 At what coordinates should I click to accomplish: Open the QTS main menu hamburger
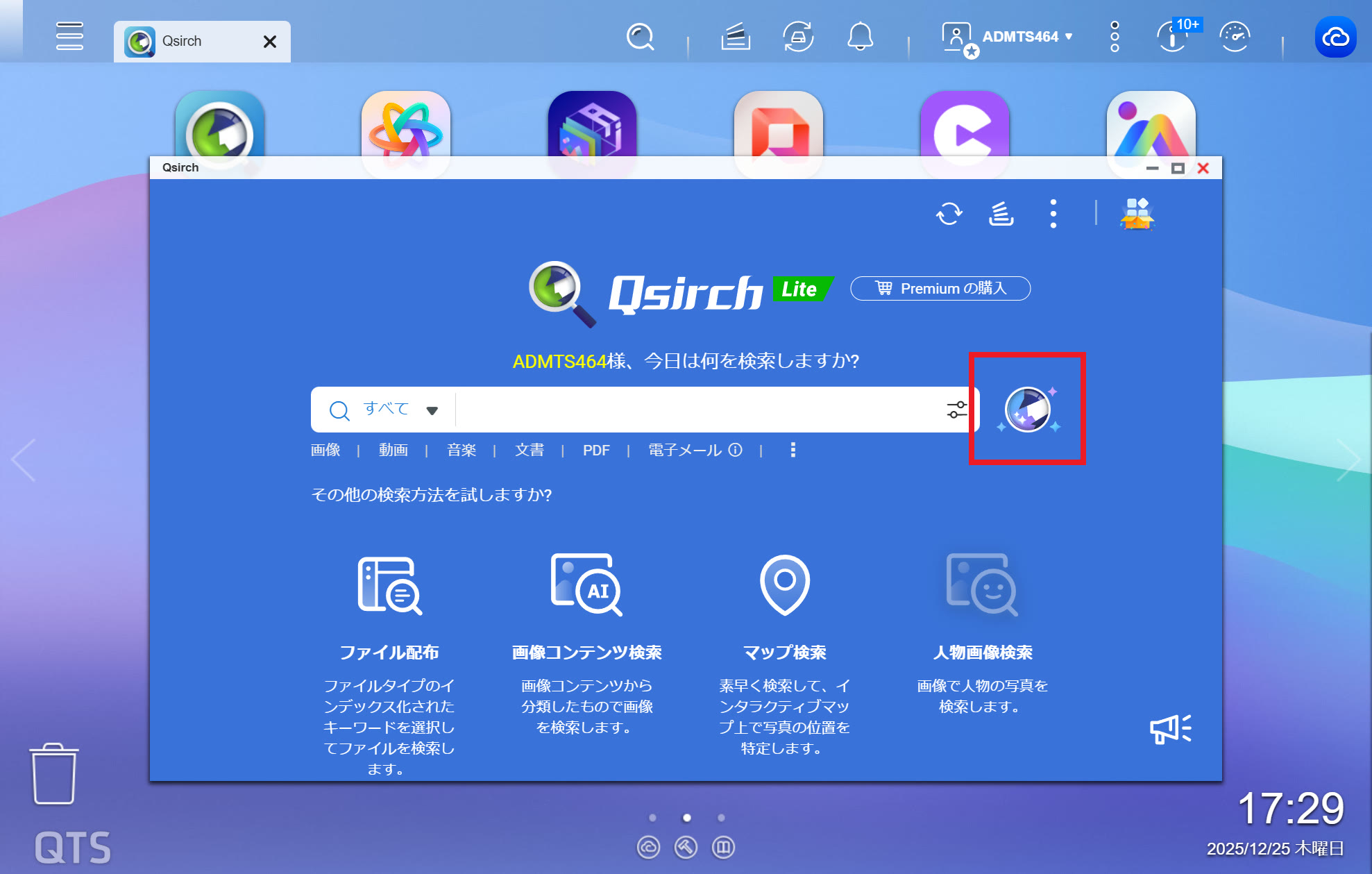click(69, 37)
